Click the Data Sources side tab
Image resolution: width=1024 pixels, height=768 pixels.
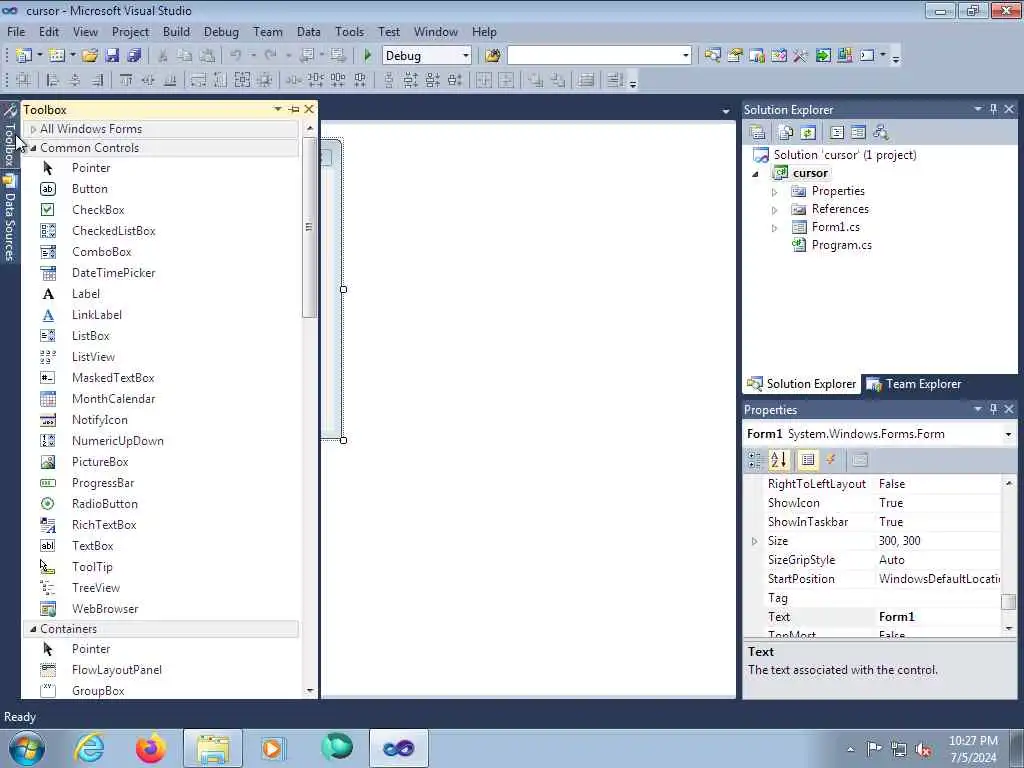[x=9, y=219]
